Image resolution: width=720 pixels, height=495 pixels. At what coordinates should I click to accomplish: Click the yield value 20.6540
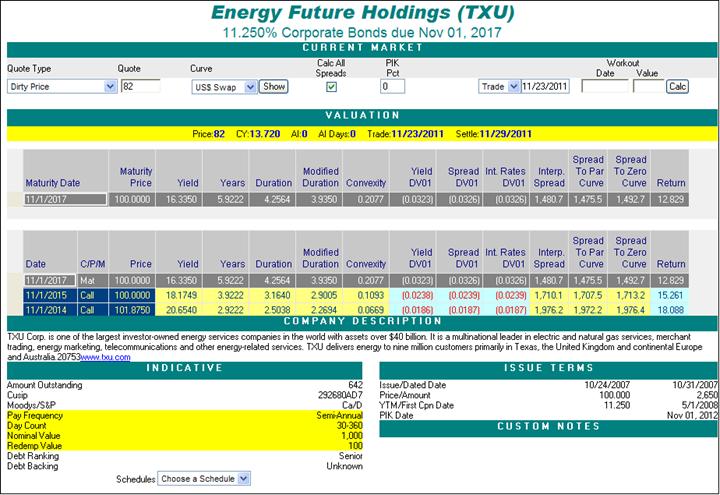point(181,310)
